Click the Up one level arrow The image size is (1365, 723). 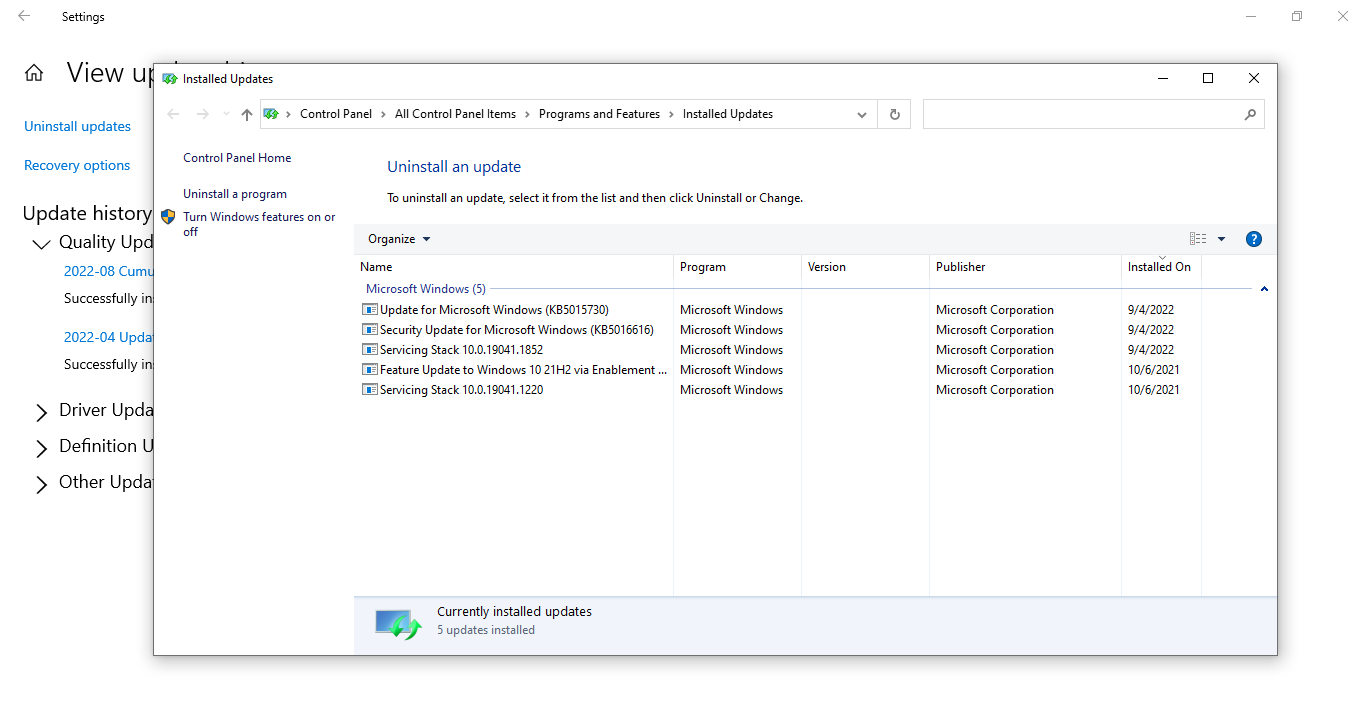click(247, 114)
